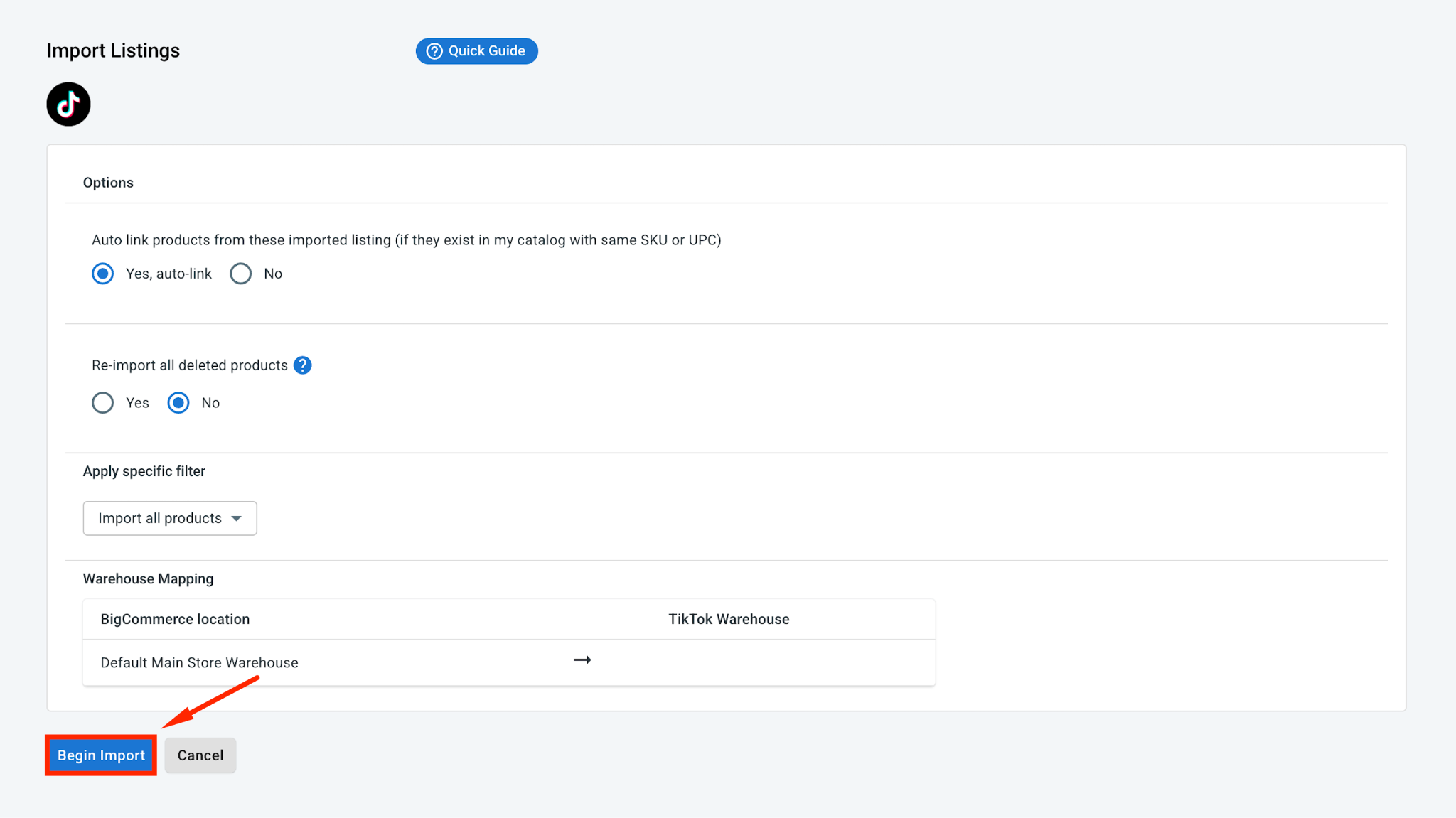Image resolution: width=1456 pixels, height=818 pixels.
Task: Select the "Yes, auto-link" radio option
Action: 103,274
